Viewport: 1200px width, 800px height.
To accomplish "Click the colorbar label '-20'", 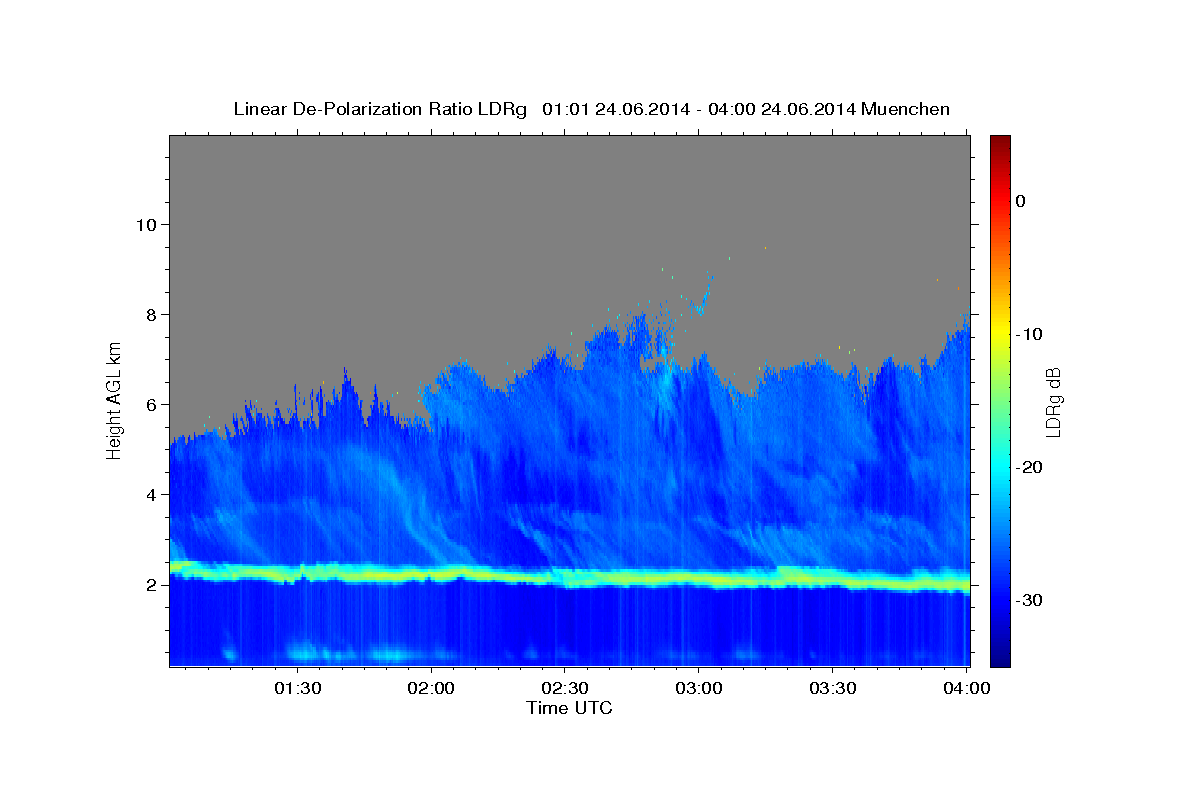I will (x=1030, y=467).
